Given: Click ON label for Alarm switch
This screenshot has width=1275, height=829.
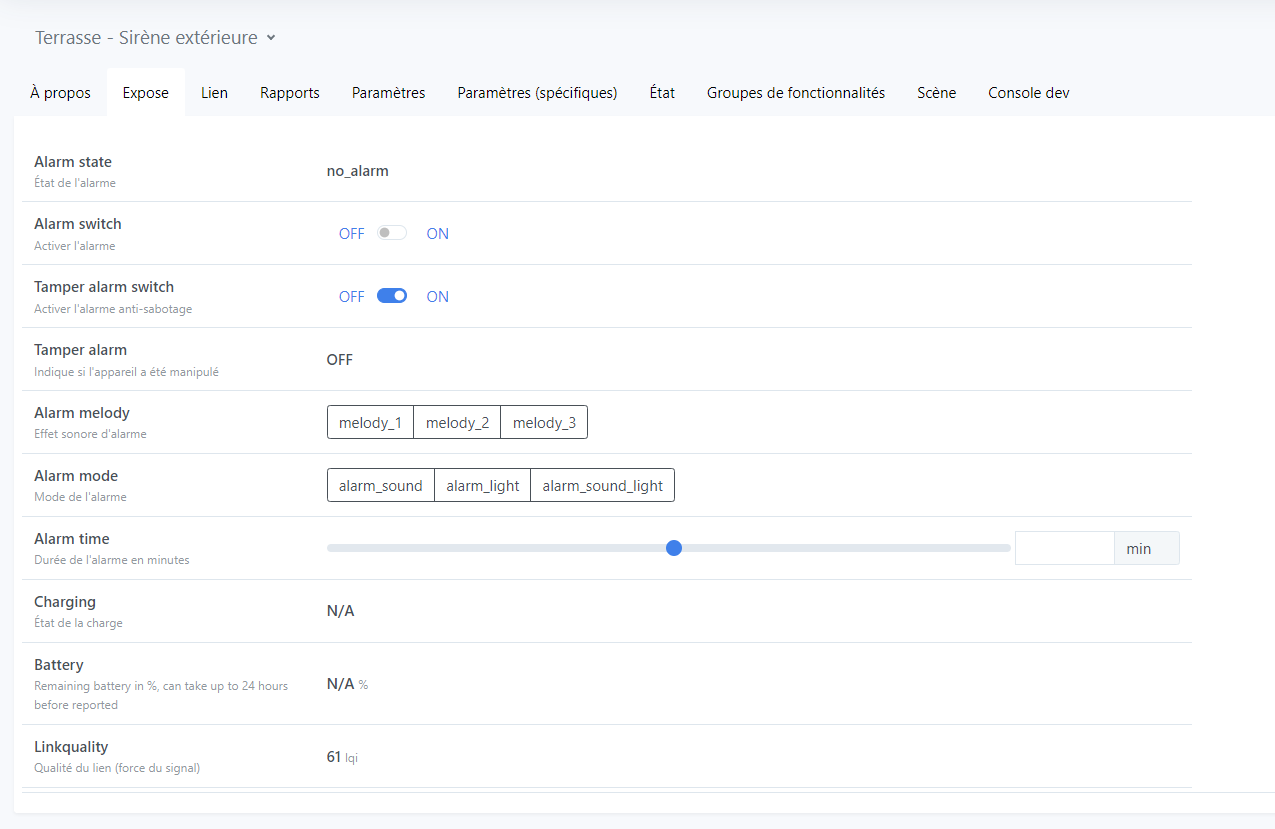Looking at the screenshot, I should pos(437,234).
